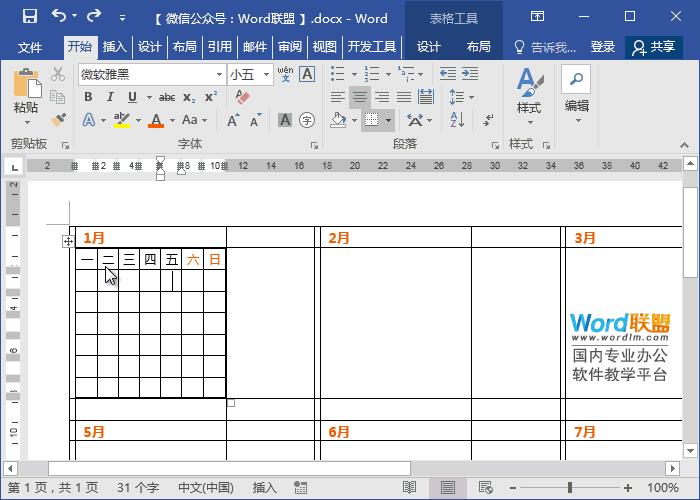Switch to the 审阅 tab
The image size is (700, 500).
pyautogui.click(x=290, y=47)
